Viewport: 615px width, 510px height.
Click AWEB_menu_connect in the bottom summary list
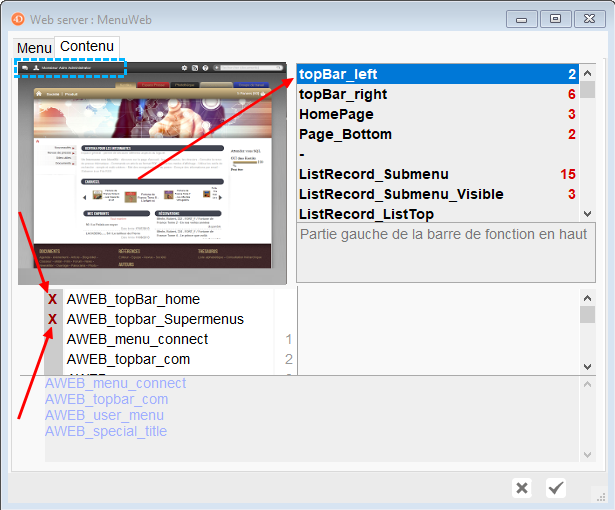[115, 383]
